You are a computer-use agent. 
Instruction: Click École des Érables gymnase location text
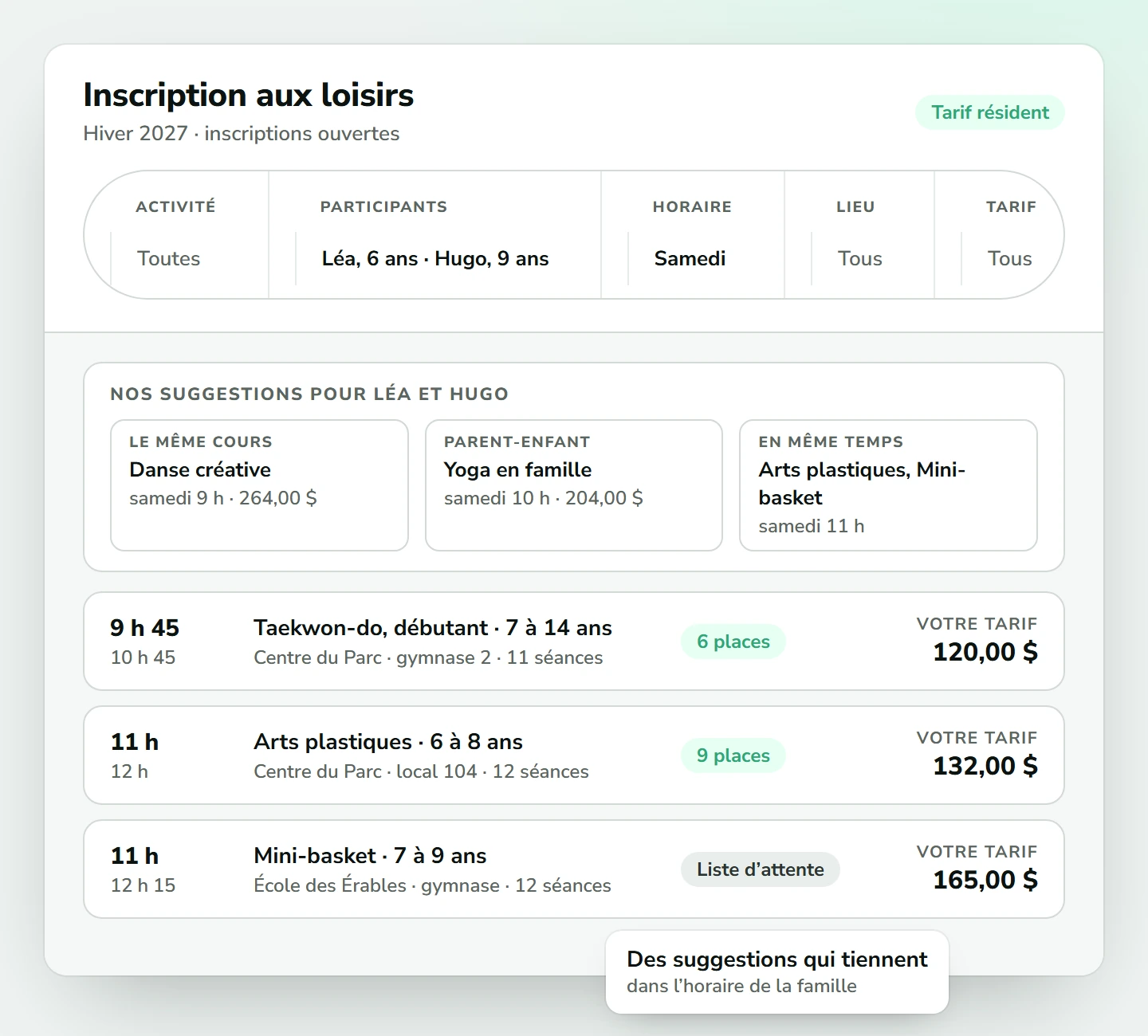pyautogui.click(x=432, y=885)
